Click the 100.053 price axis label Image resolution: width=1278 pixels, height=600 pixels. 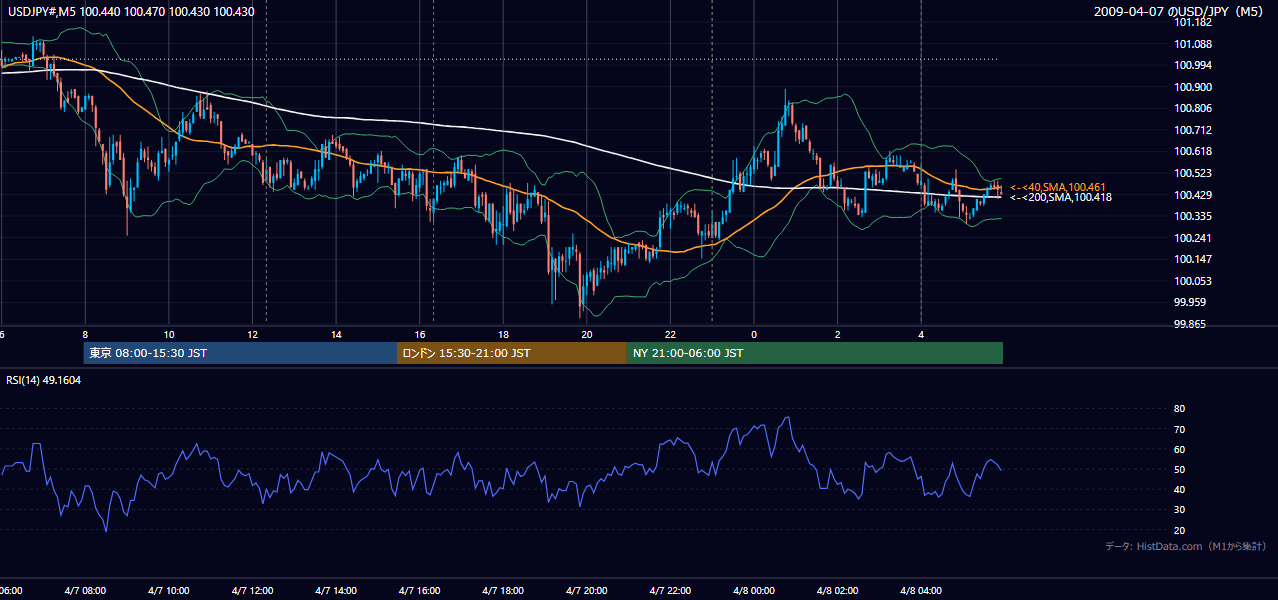1193,281
